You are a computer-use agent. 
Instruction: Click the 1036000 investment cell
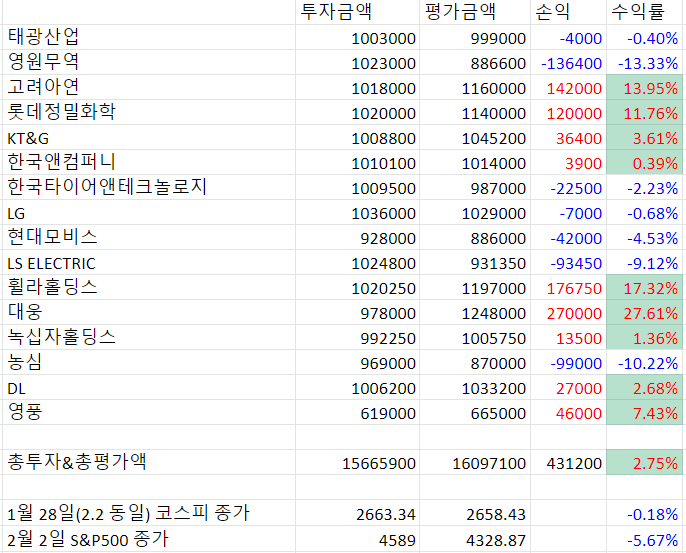coord(357,212)
